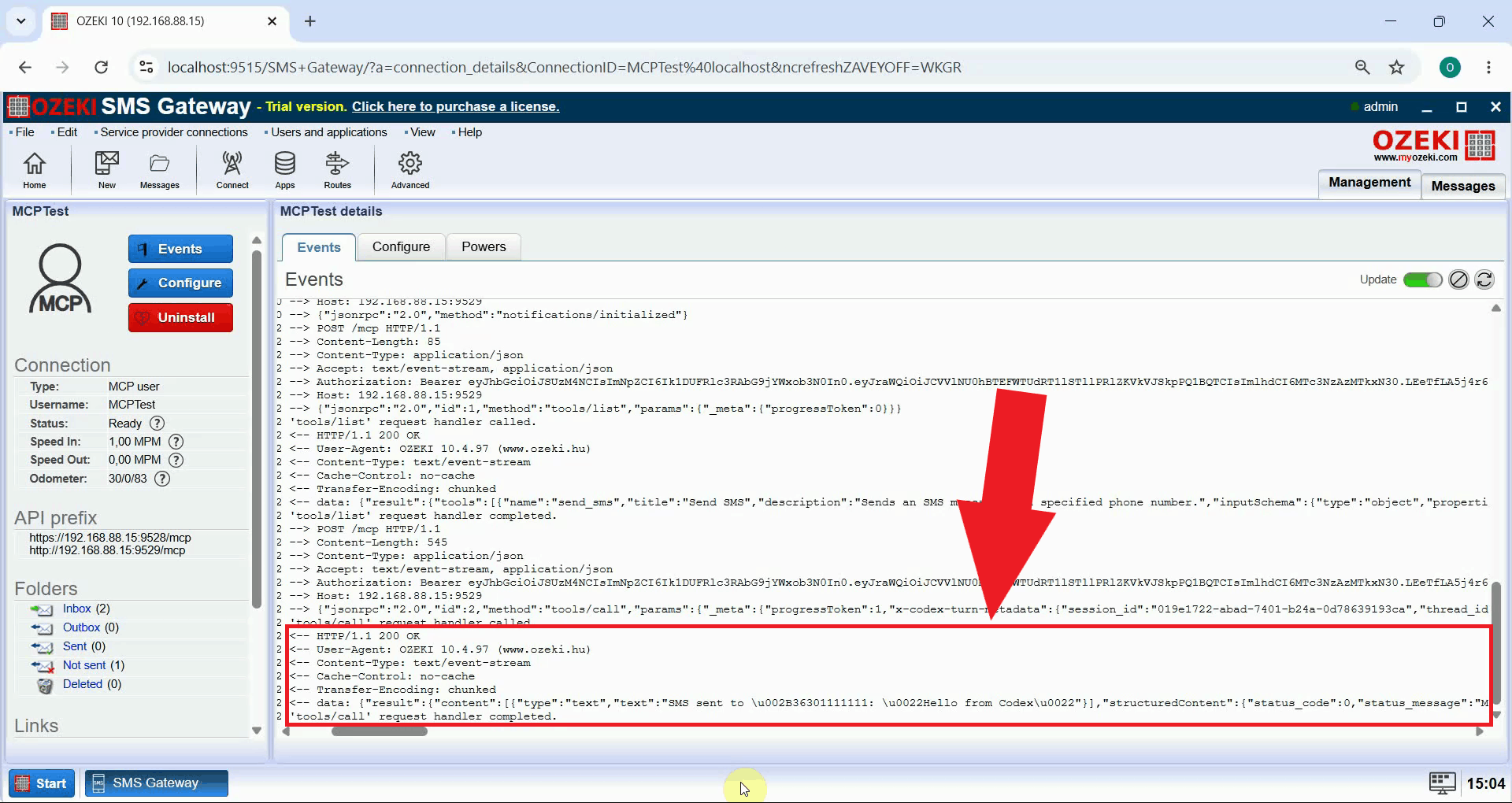Open the Home toolbar icon
The width and height of the screenshot is (1512, 803).
[34, 170]
